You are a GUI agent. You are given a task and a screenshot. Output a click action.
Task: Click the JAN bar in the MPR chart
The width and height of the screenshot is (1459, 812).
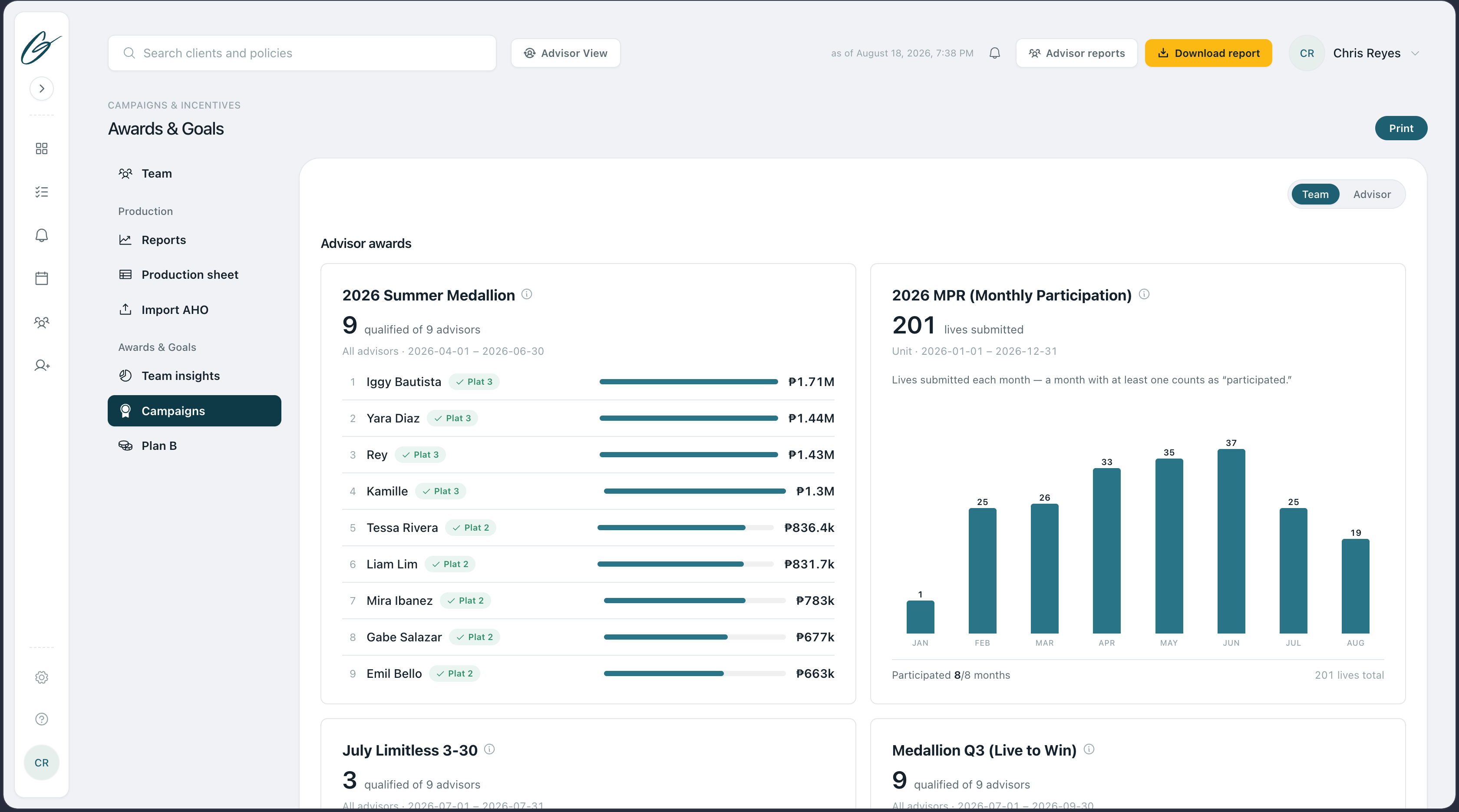921,617
